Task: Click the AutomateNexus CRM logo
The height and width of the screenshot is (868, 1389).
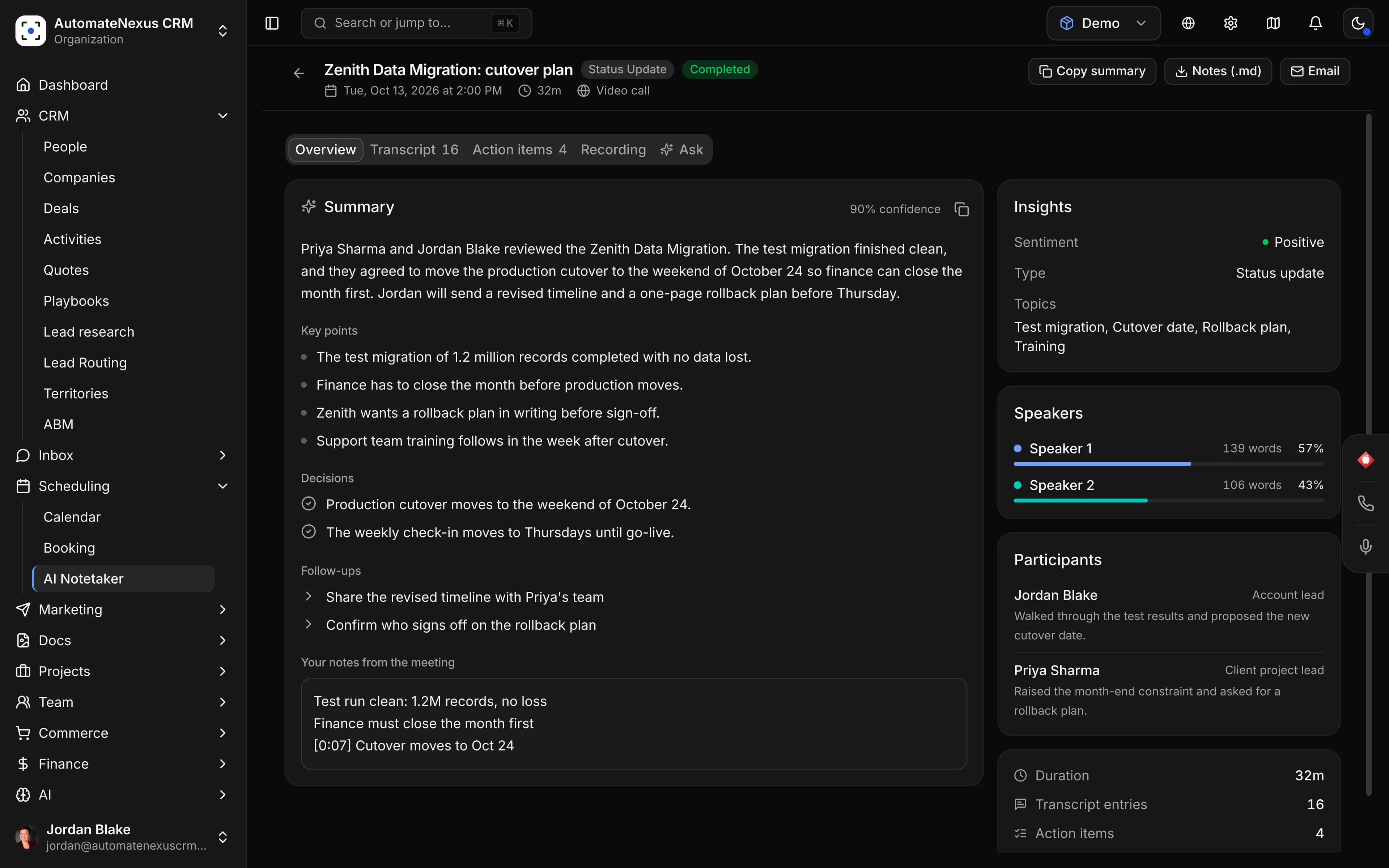Action: (30, 30)
